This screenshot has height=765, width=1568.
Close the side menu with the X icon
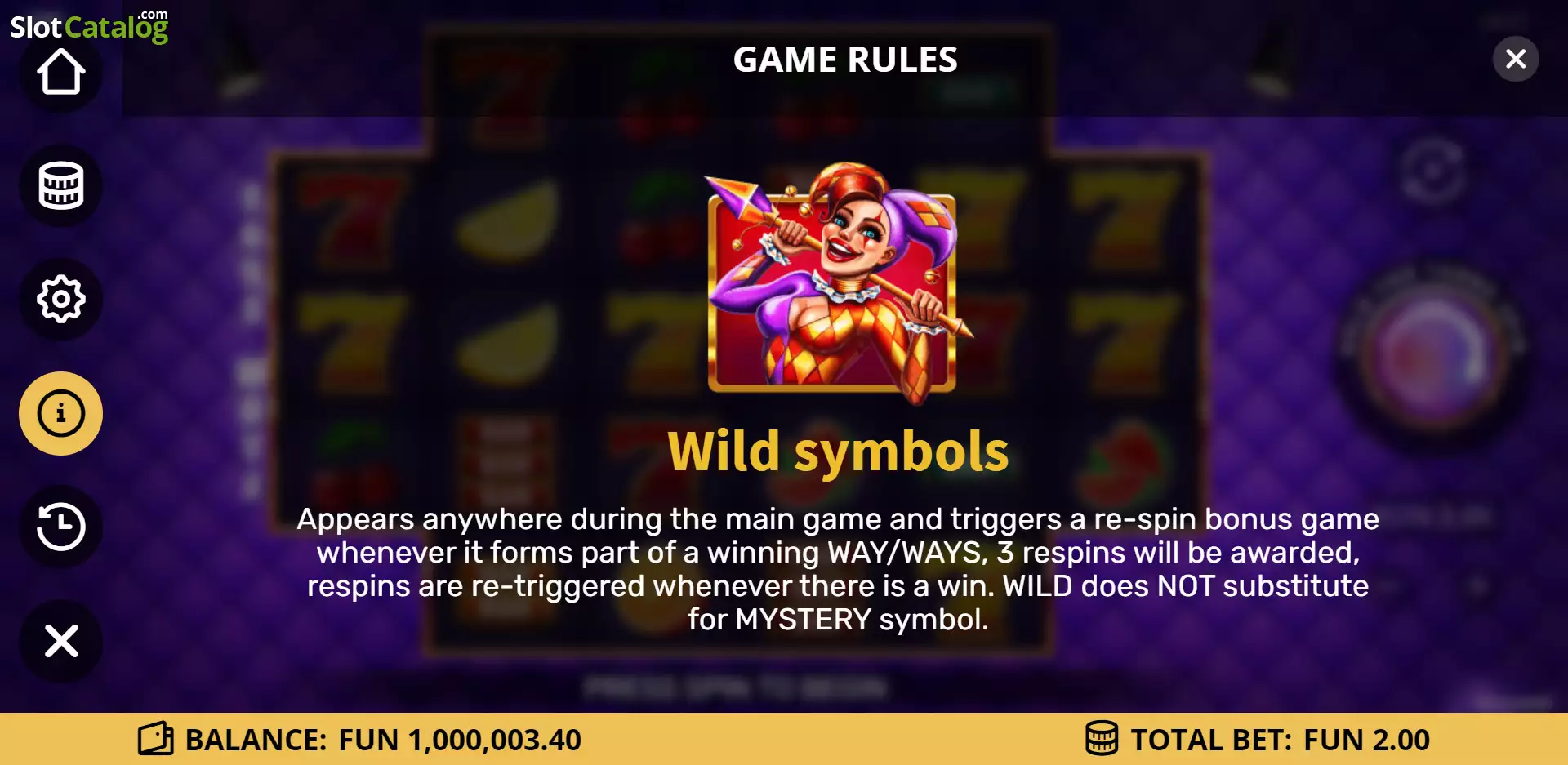point(61,641)
